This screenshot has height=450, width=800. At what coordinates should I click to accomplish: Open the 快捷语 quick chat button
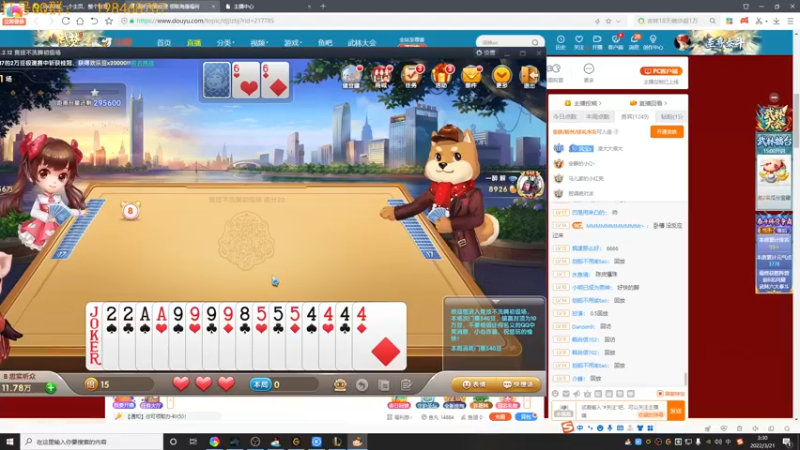[x=517, y=384]
